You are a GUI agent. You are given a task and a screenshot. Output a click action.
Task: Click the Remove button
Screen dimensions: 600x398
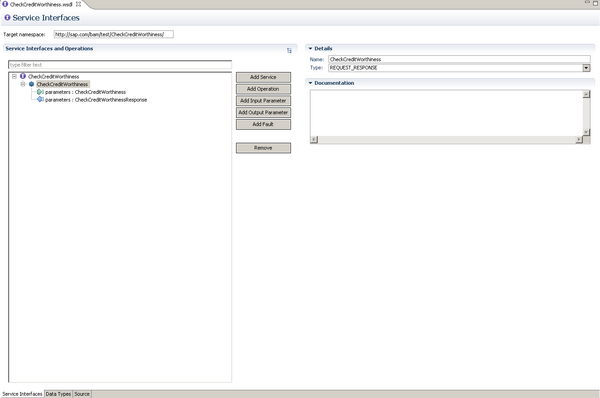[x=263, y=148]
